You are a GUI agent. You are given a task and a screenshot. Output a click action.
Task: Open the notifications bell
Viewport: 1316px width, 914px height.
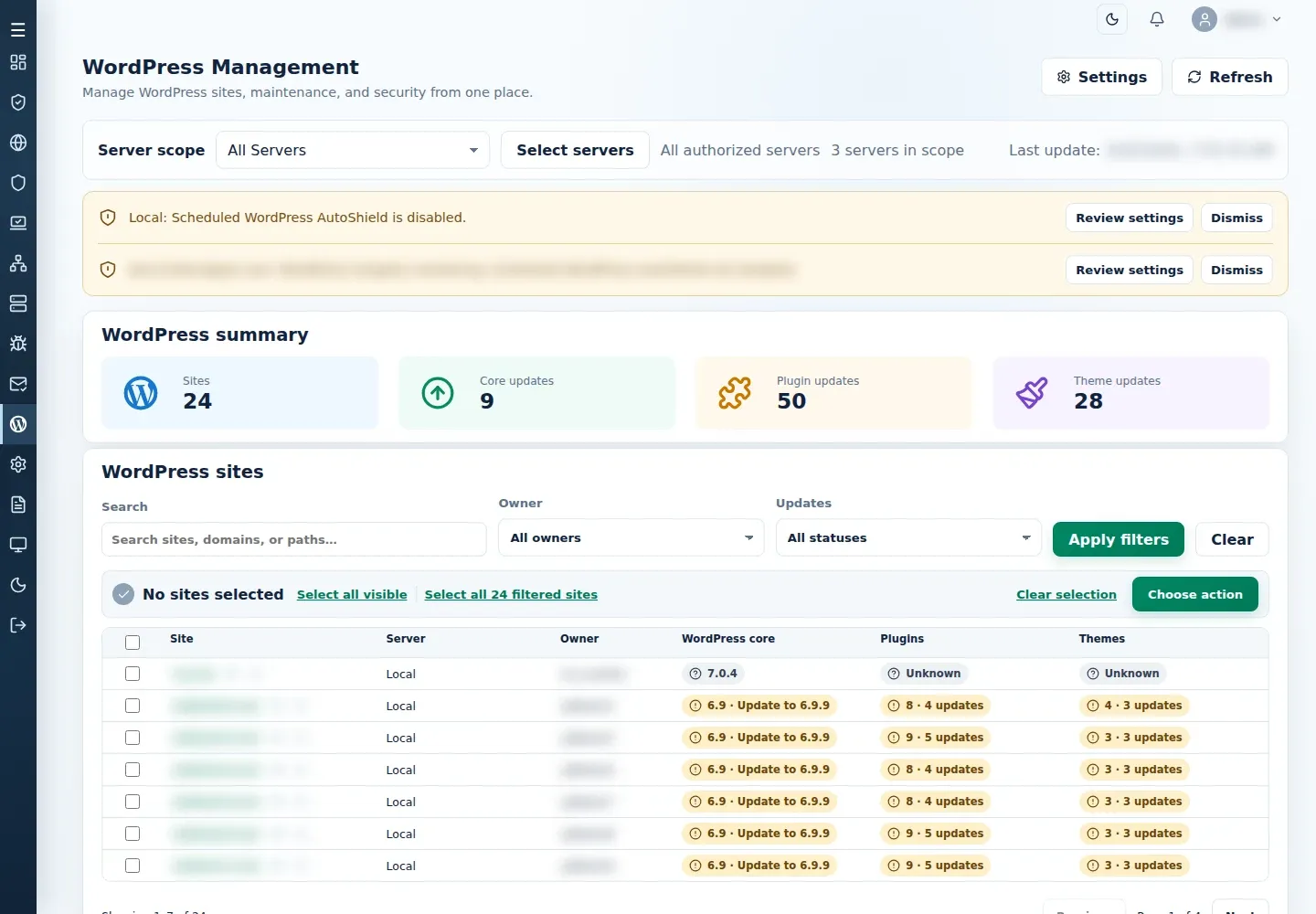1157,19
